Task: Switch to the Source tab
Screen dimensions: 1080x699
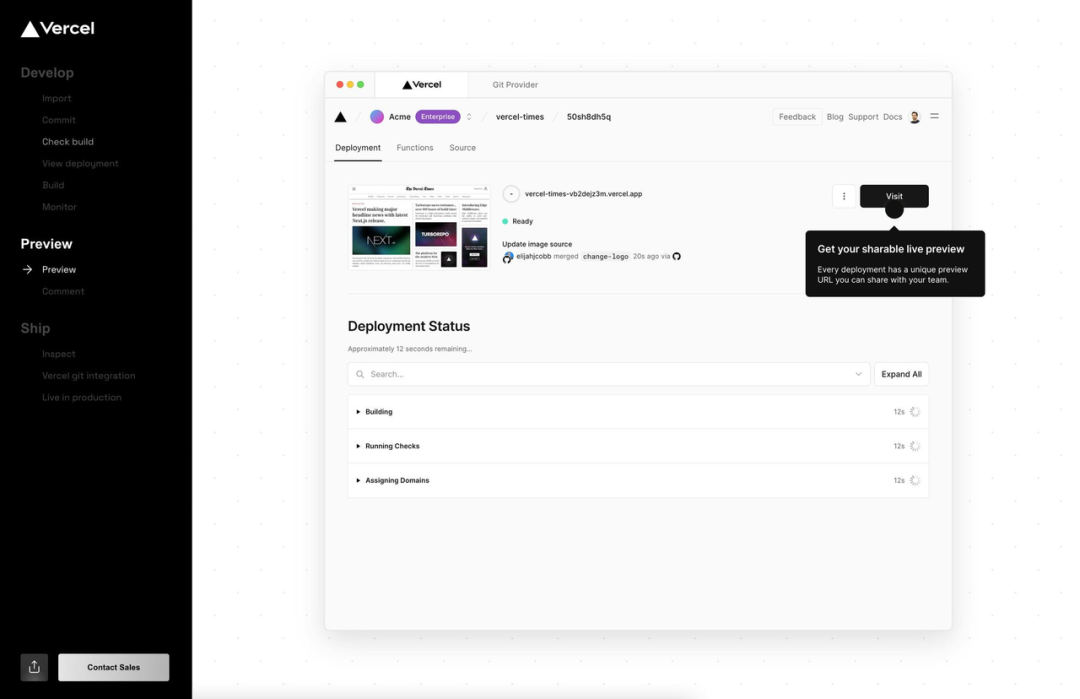Action: 462,148
